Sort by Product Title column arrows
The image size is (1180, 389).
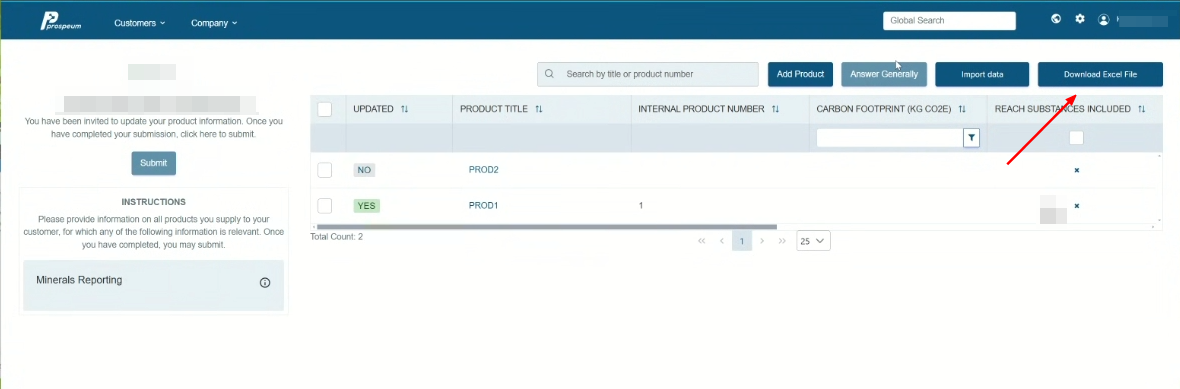[539, 109]
